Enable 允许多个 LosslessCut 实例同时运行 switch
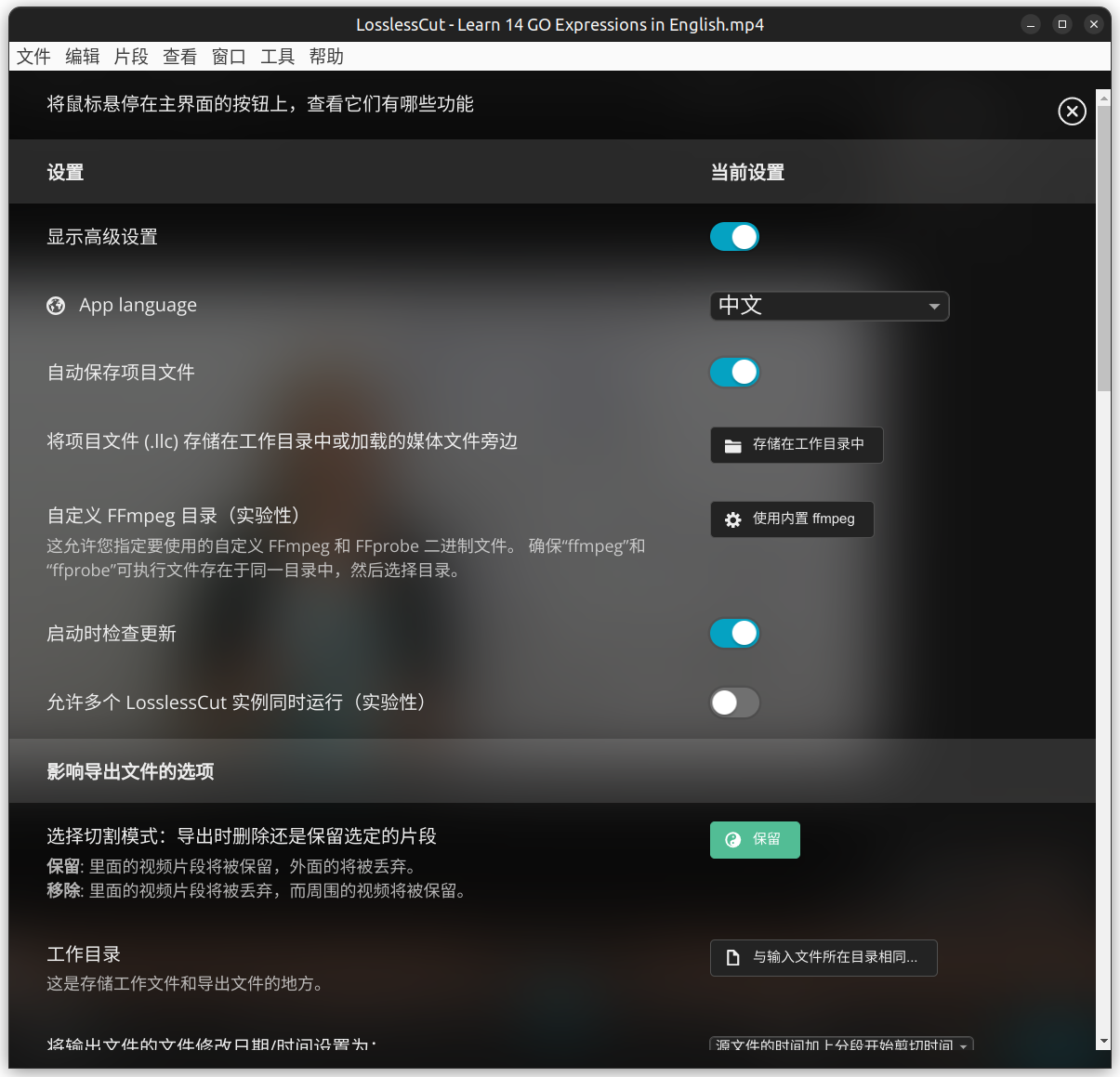This screenshot has height=1077, width=1120. 734,703
